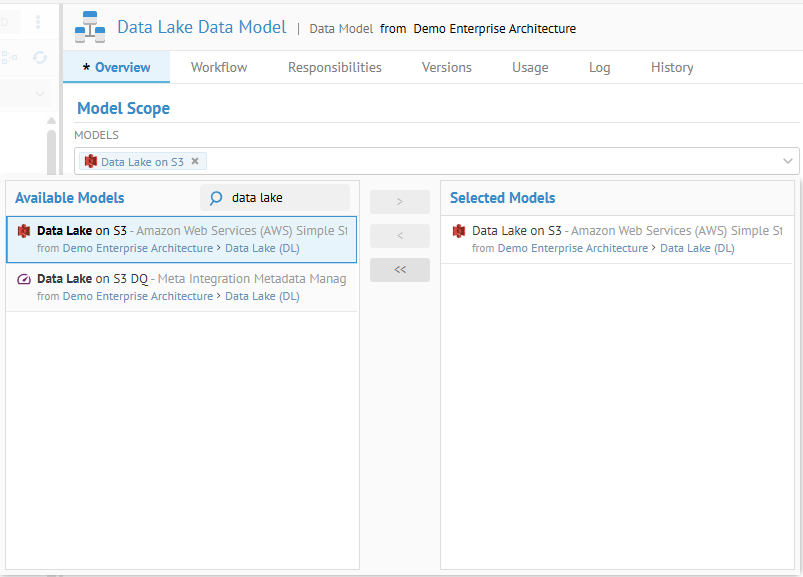Click the search magnifier icon in Available Models

[215, 198]
